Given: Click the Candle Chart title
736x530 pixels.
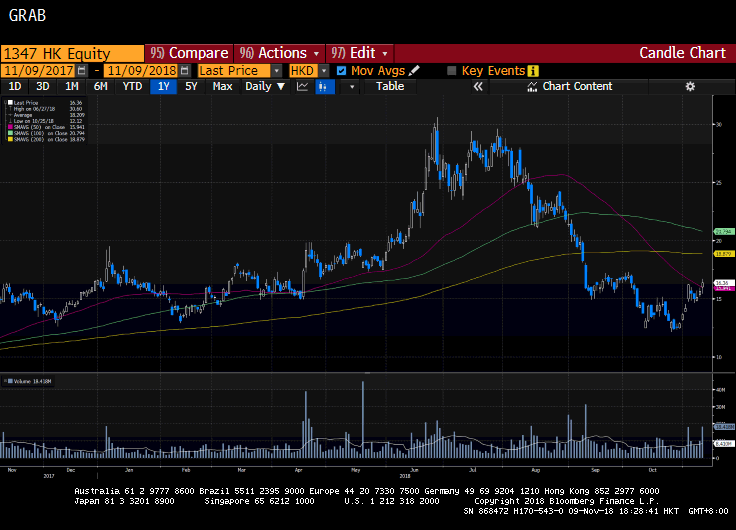Looking at the screenshot, I should click(682, 53).
